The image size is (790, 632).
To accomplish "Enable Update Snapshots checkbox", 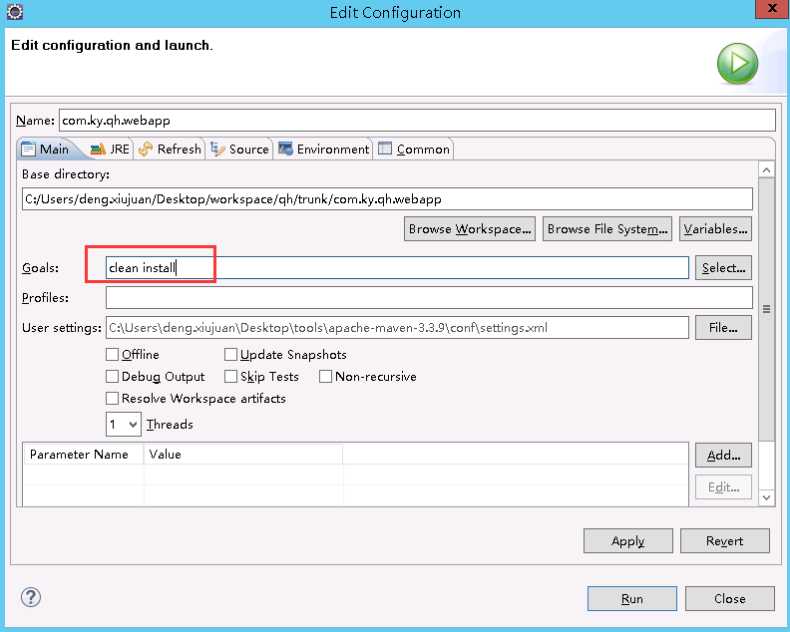I will point(231,355).
